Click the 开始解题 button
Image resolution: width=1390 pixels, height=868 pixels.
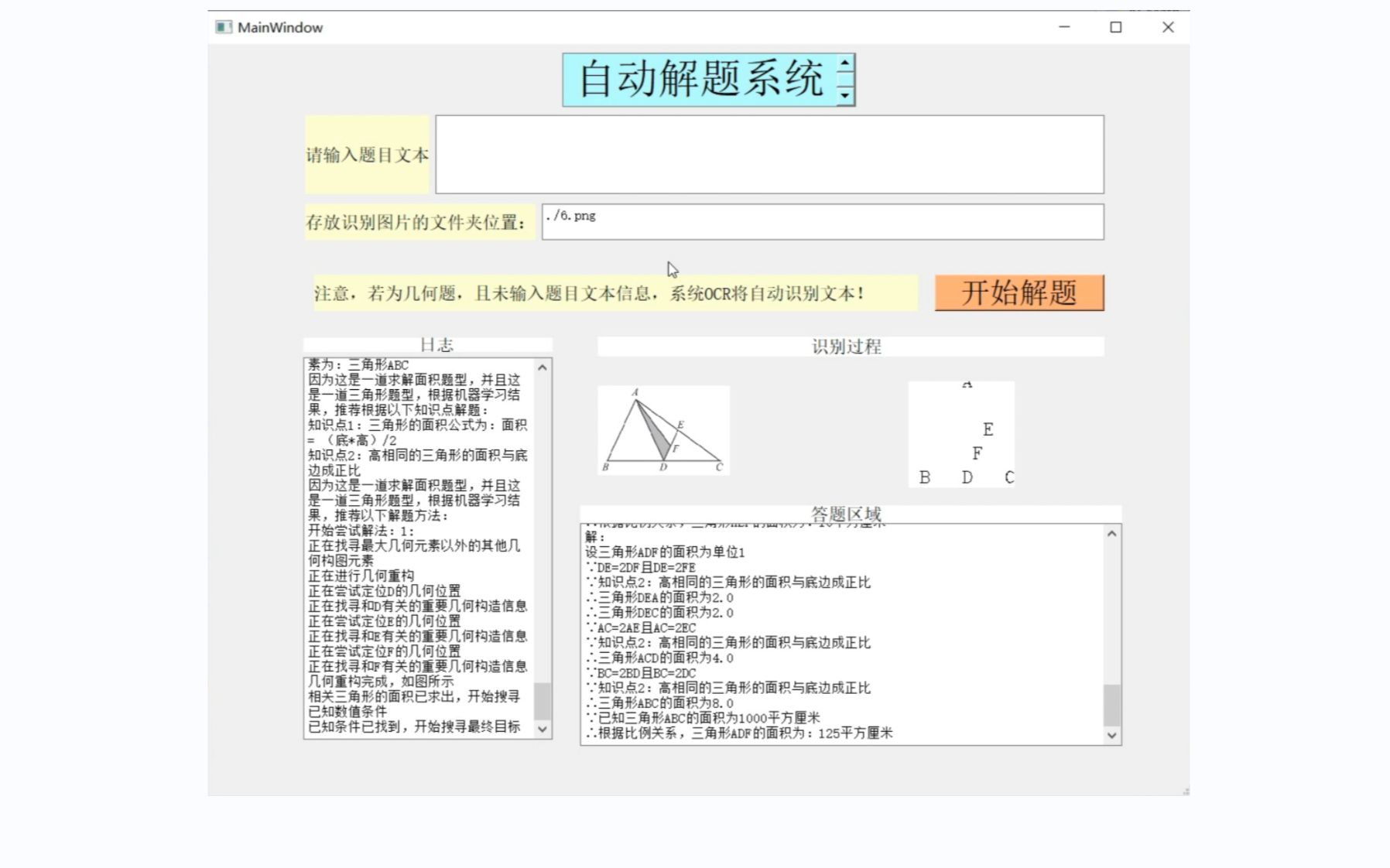(1019, 293)
